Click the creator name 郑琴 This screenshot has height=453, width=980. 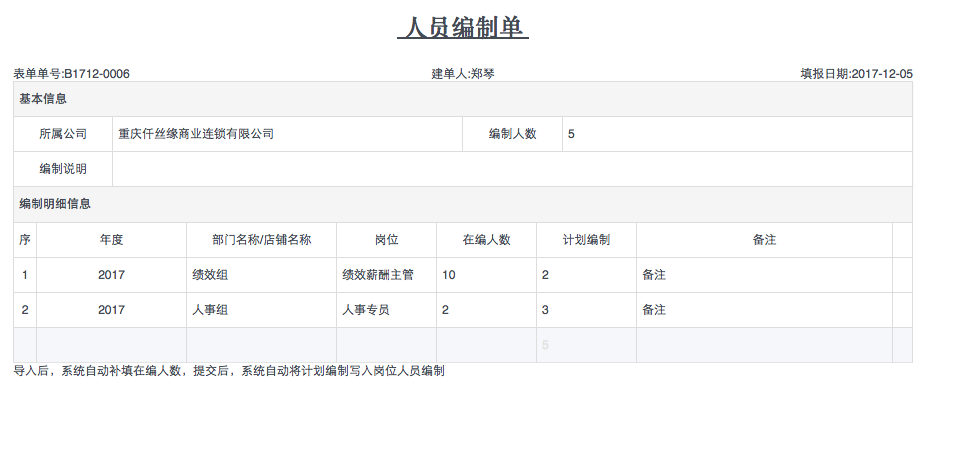point(483,74)
